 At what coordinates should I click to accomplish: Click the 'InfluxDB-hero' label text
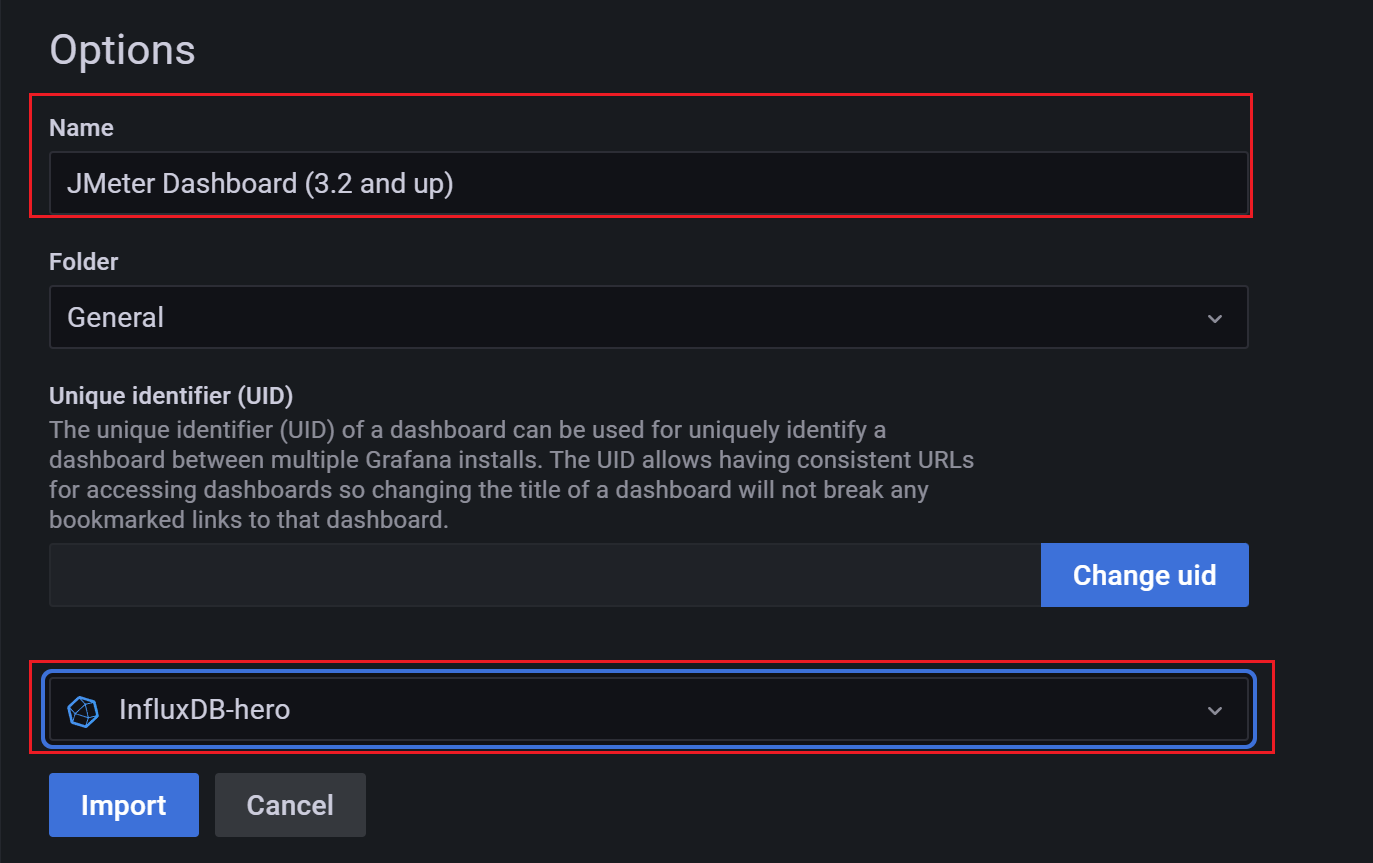tap(204, 711)
